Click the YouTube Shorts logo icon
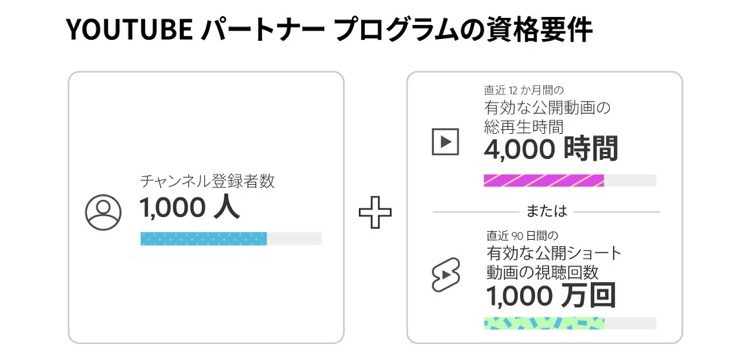Viewport: 749px width, 364px height. 445,275
